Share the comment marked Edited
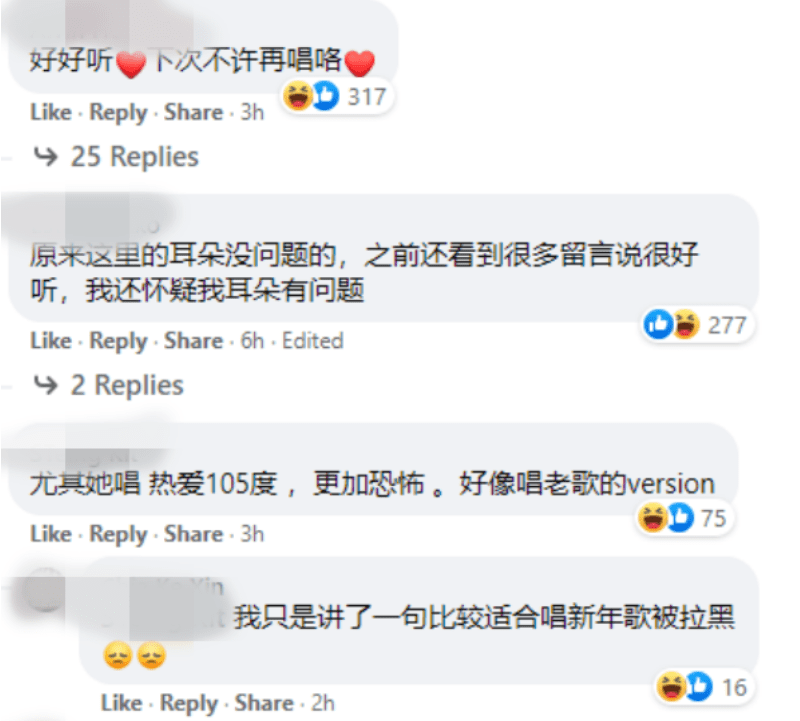 (193, 341)
